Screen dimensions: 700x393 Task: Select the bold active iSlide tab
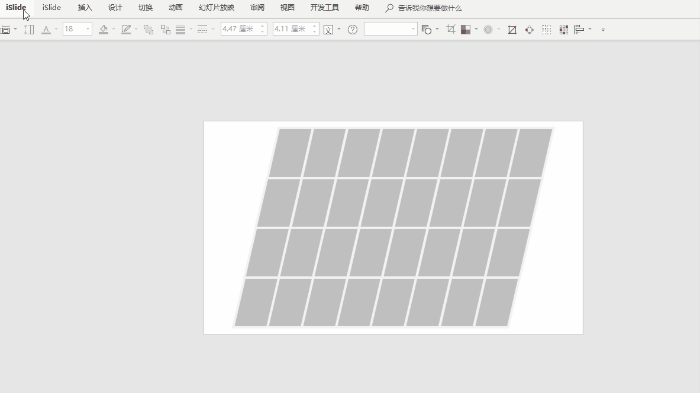click(16, 8)
